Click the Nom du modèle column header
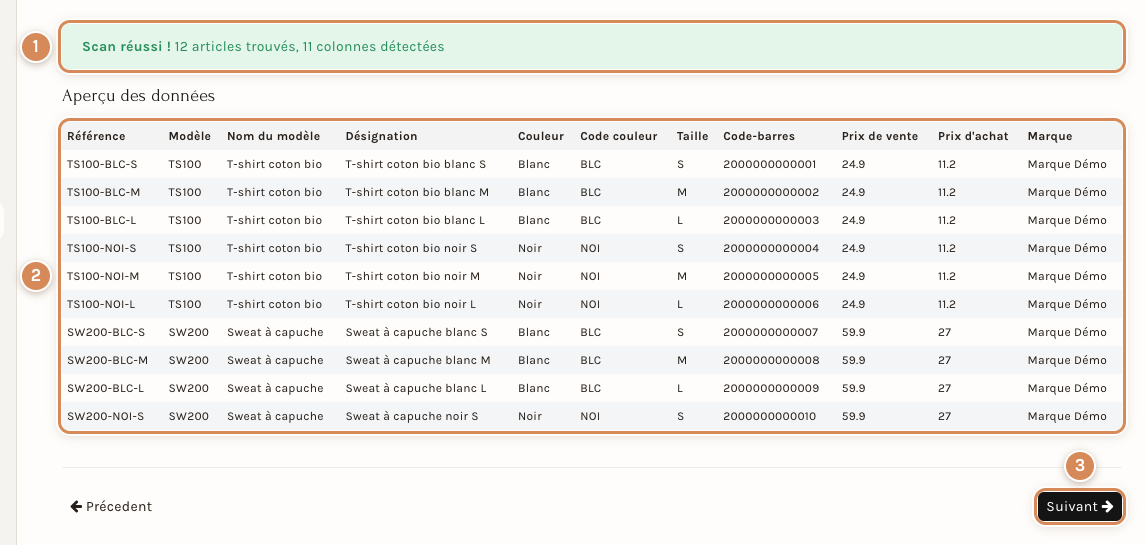 273,136
